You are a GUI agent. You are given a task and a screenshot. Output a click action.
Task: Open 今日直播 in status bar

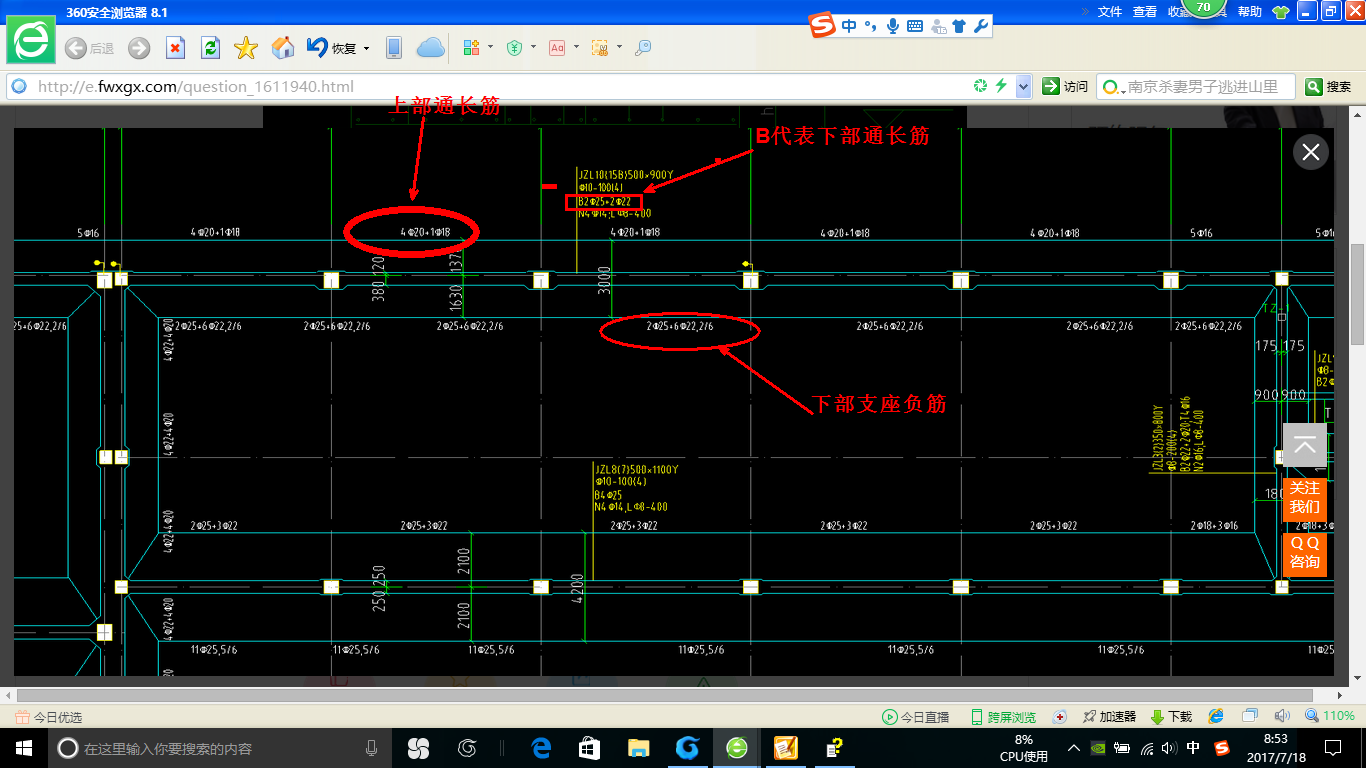915,717
